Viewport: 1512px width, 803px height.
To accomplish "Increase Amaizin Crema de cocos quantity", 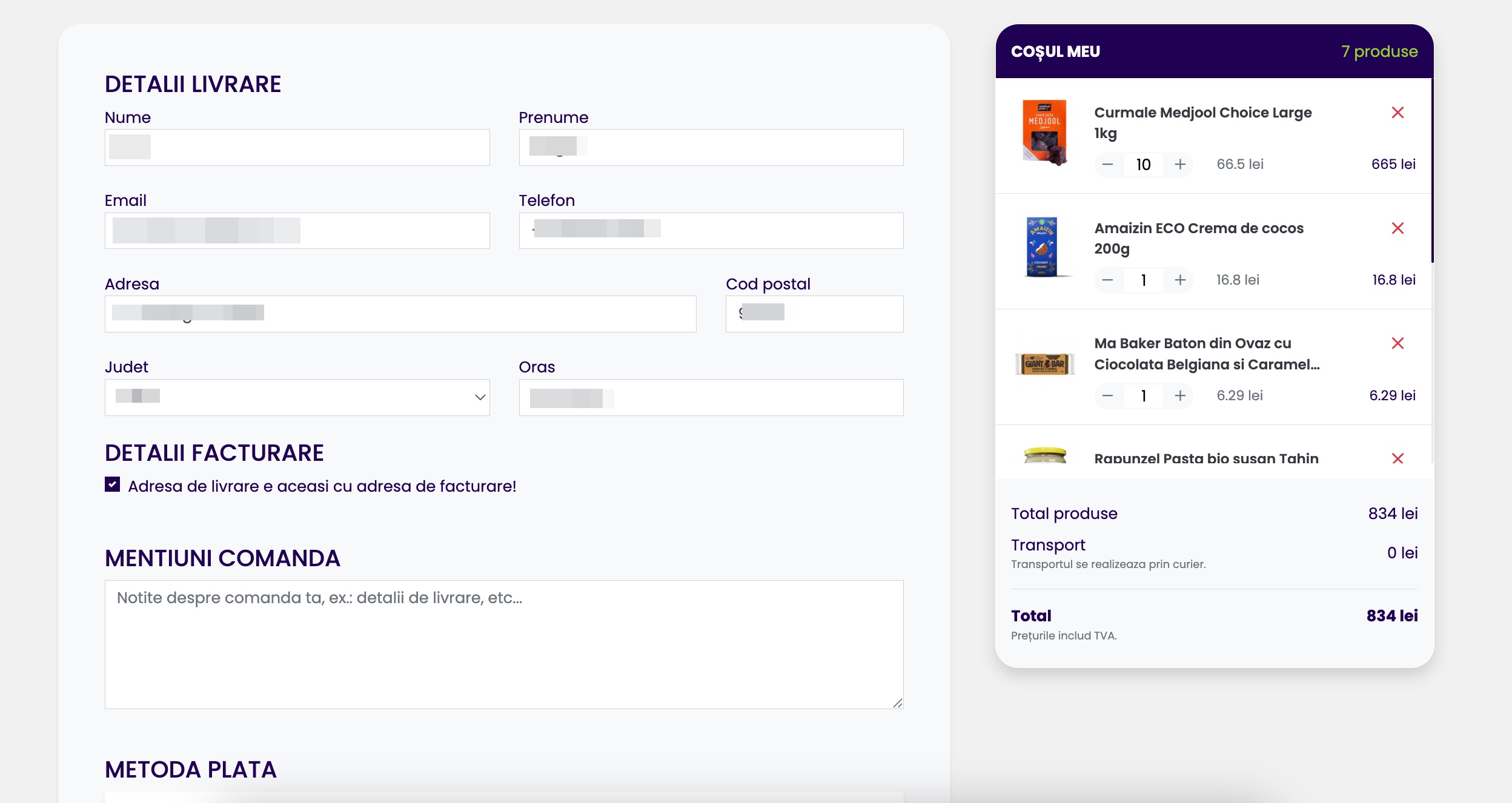I will coord(1180,280).
